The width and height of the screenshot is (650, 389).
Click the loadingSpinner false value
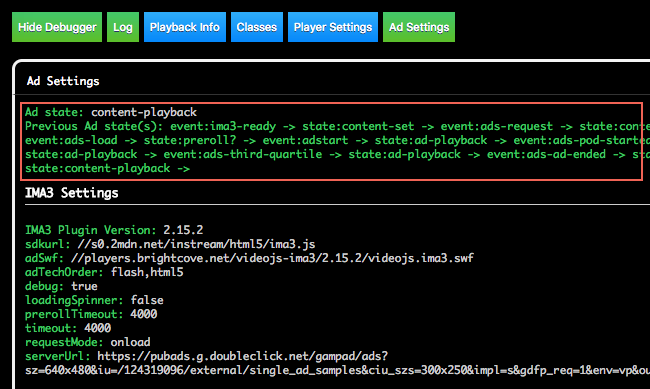pos(147,300)
